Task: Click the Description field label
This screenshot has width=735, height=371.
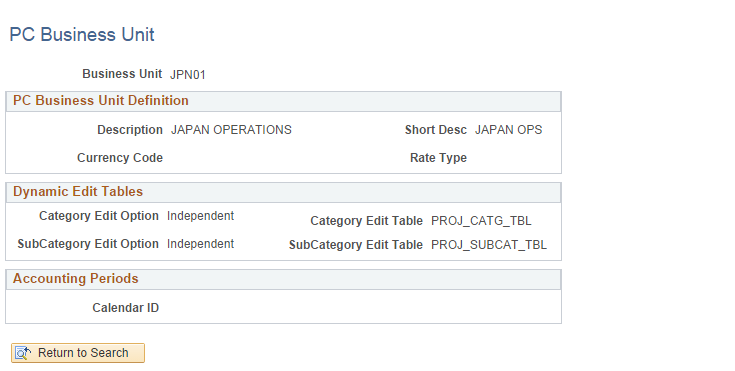Action: [x=130, y=130]
